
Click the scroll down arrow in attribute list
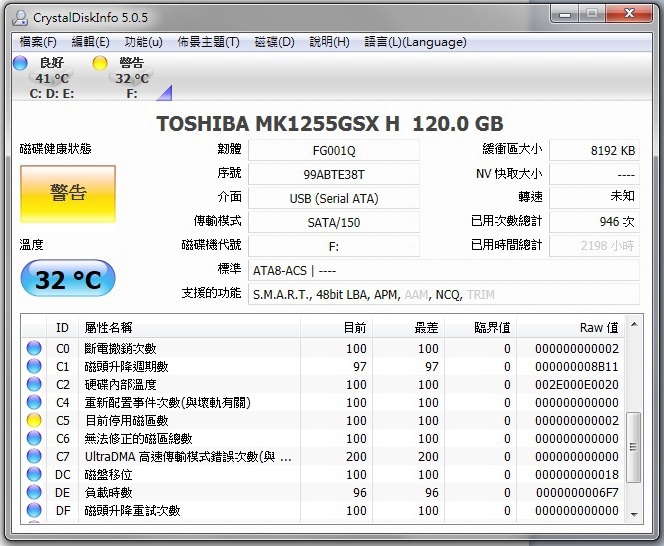[633, 514]
